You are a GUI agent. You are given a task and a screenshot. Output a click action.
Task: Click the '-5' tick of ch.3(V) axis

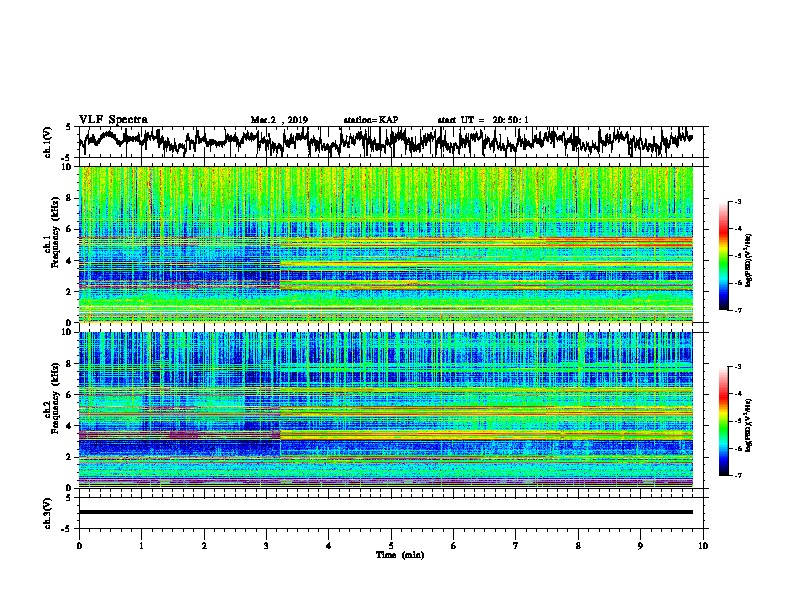click(67, 529)
